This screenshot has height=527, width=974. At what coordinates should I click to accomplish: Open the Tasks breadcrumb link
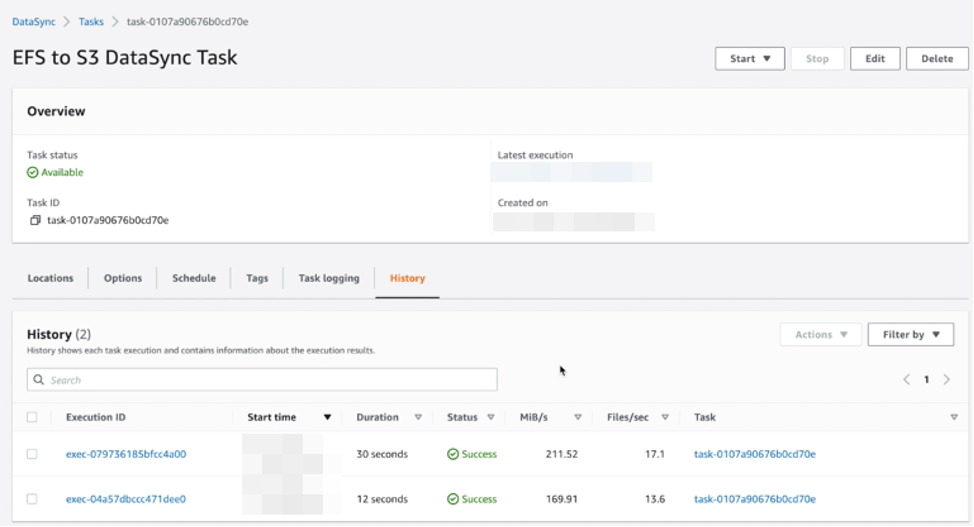(91, 22)
